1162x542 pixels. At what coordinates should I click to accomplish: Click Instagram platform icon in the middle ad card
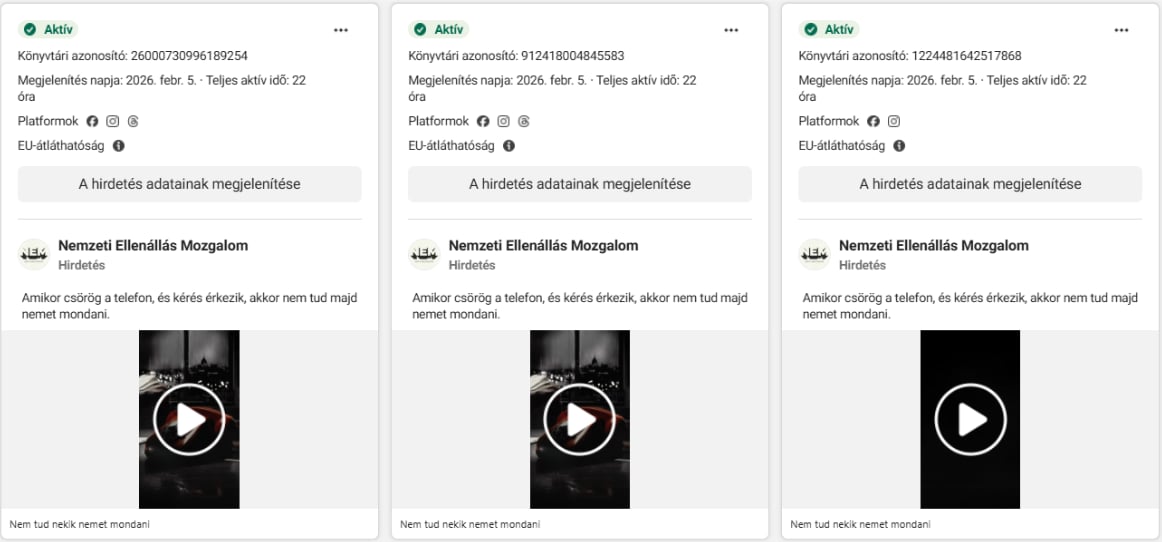[x=503, y=121]
